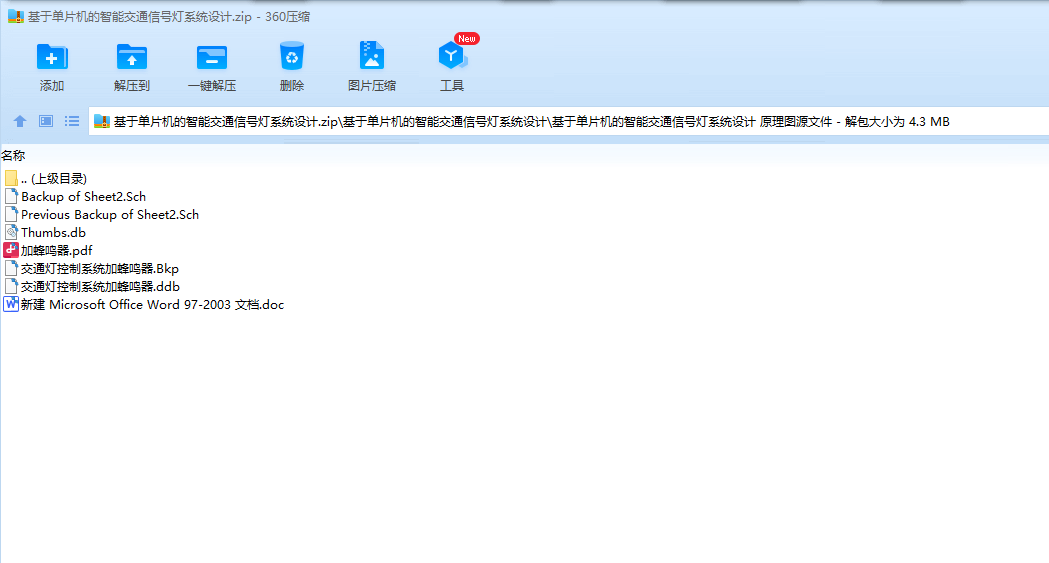The image size is (1049, 563).
Task: Switch to the thumbnail view icon
Action: tap(45, 121)
